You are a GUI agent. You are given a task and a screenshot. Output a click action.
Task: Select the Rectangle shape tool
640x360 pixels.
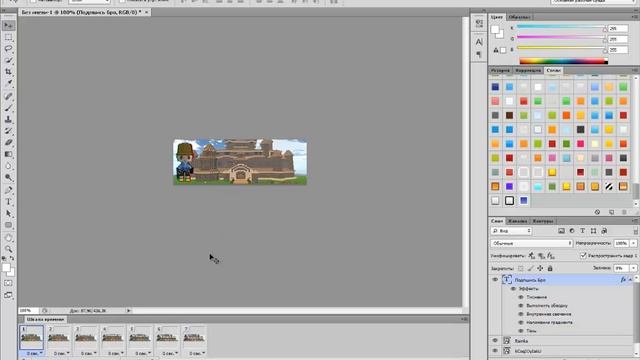coord(8,225)
